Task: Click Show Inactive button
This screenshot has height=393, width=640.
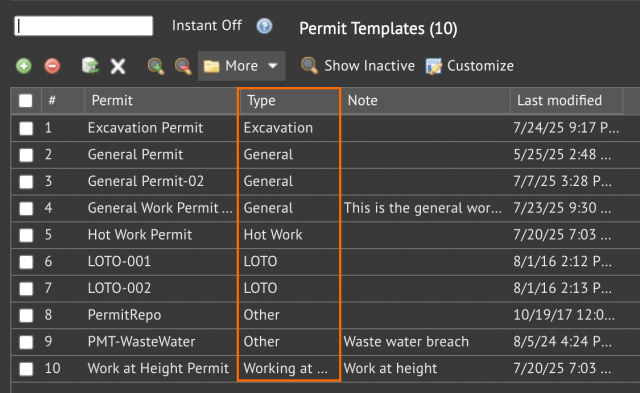Action: [x=358, y=66]
